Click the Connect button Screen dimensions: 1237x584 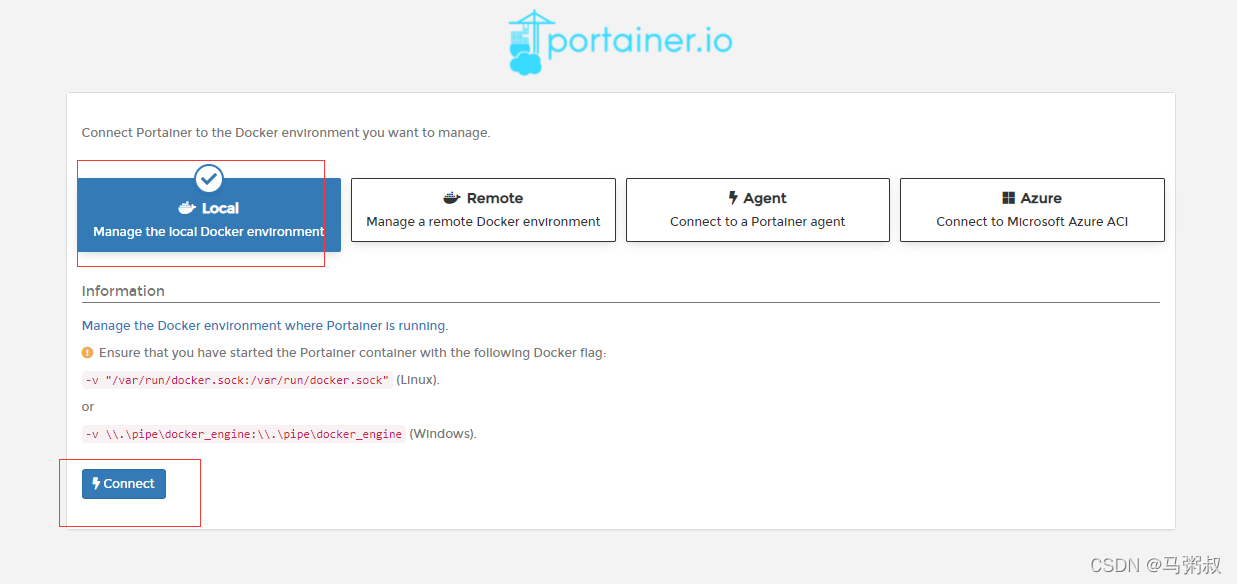pos(124,484)
